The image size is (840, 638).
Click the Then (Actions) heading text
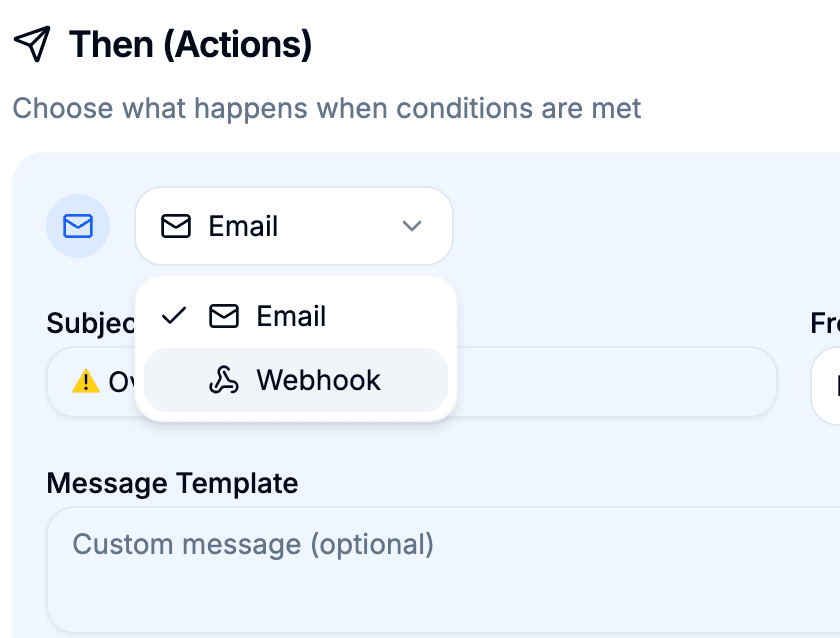pyautogui.click(x=189, y=44)
